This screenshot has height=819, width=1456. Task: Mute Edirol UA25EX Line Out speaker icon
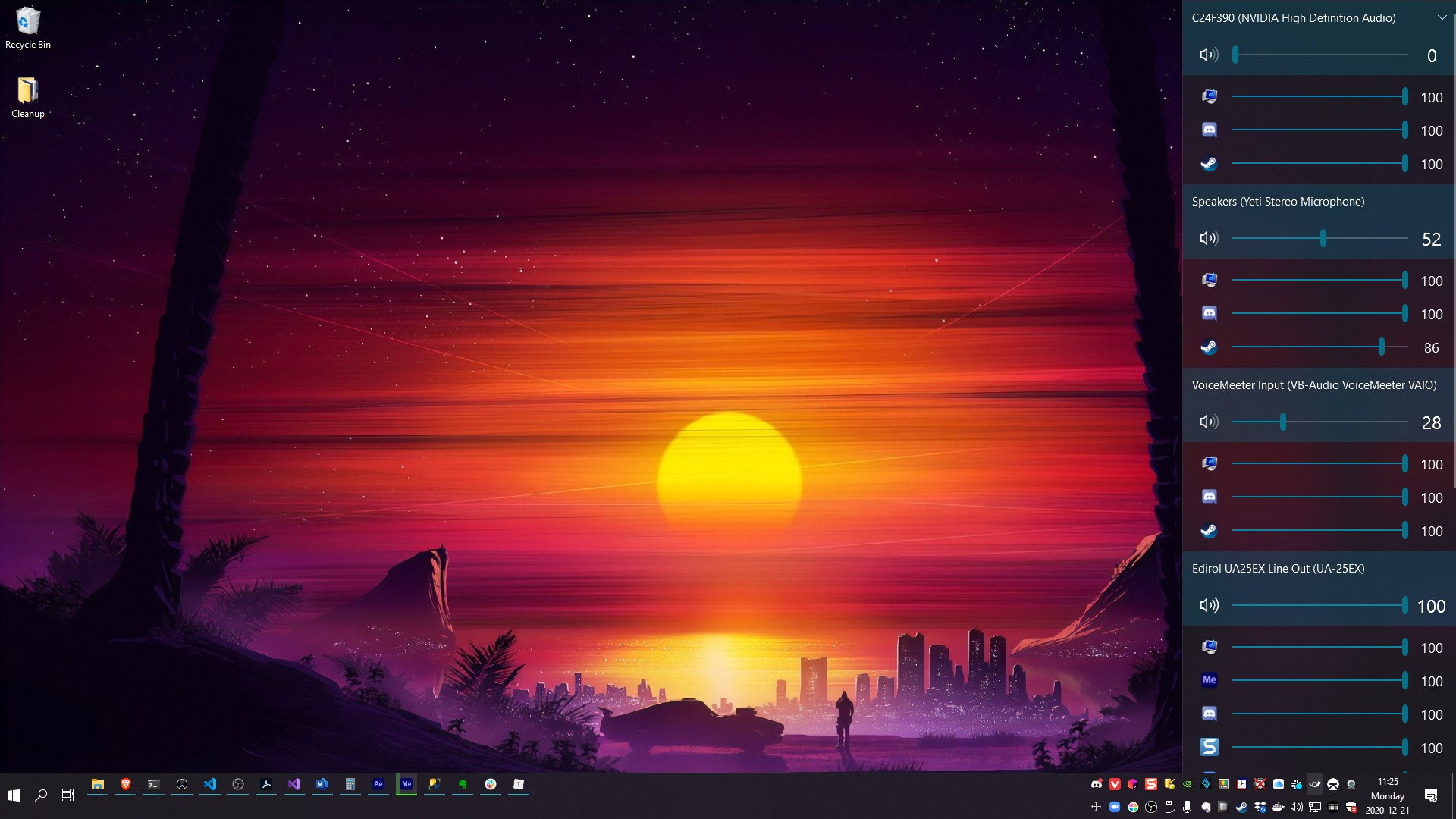tap(1209, 605)
